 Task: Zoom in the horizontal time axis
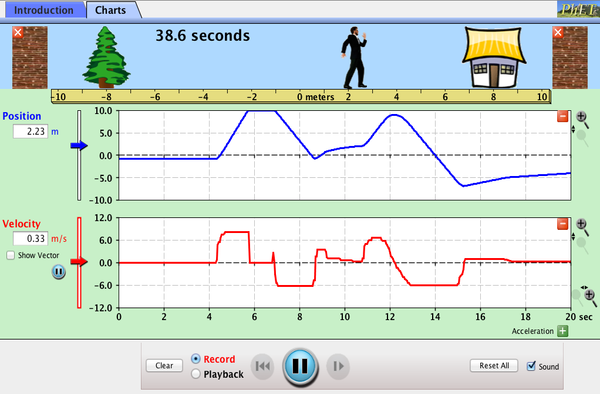pos(590,296)
